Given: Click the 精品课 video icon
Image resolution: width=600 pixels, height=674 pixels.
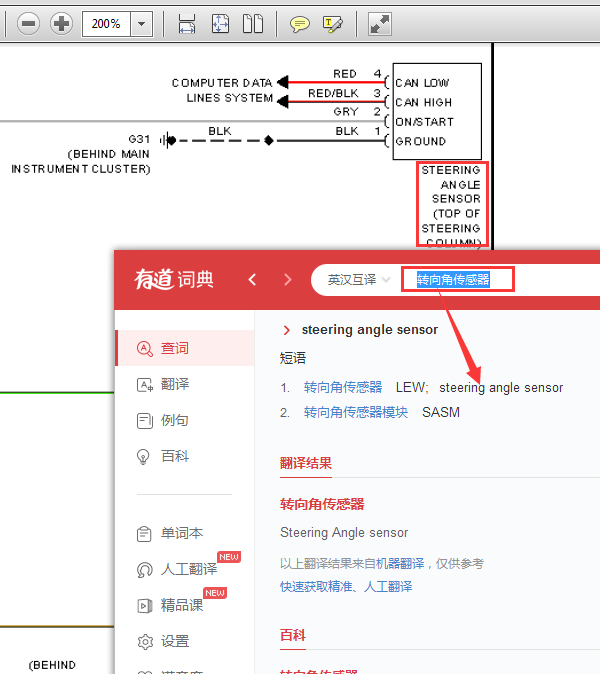Looking at the screenshot, I should point(145,606).
